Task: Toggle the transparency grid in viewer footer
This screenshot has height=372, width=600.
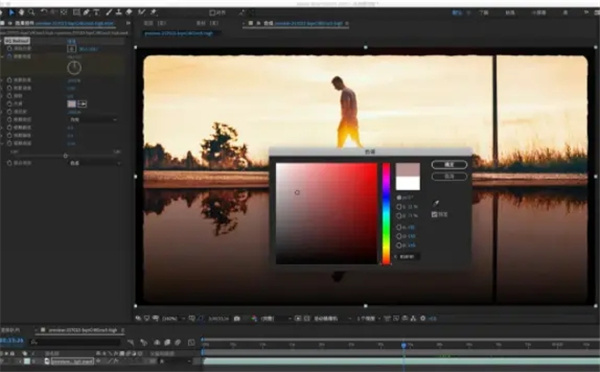Action: pos(307,318)
